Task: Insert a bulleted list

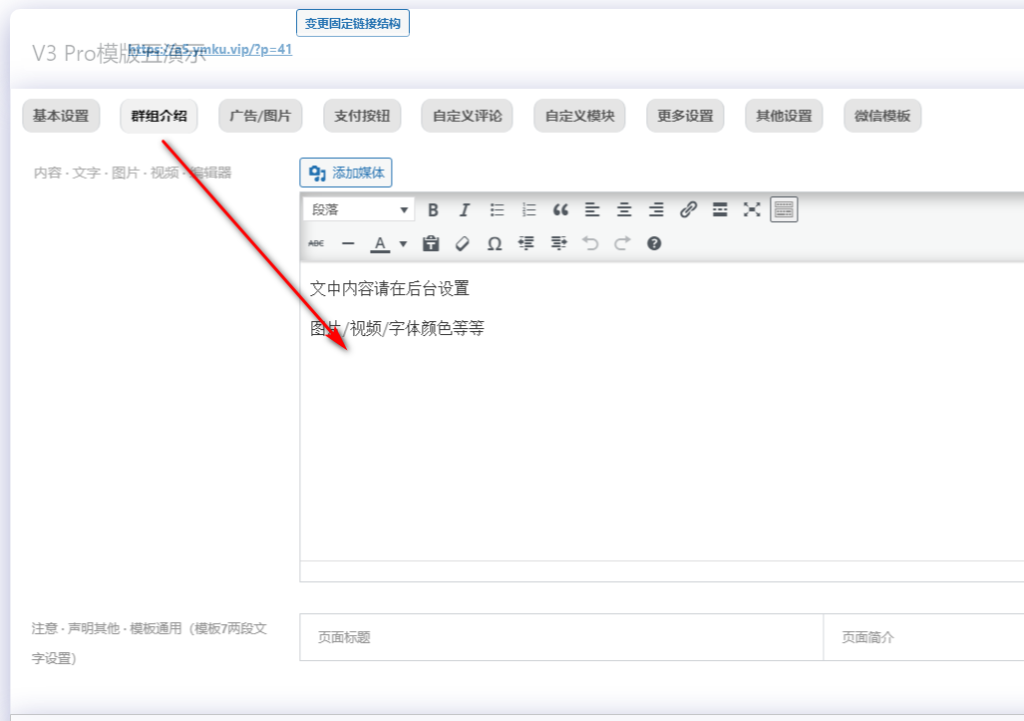Action: (x=497, y=210)
